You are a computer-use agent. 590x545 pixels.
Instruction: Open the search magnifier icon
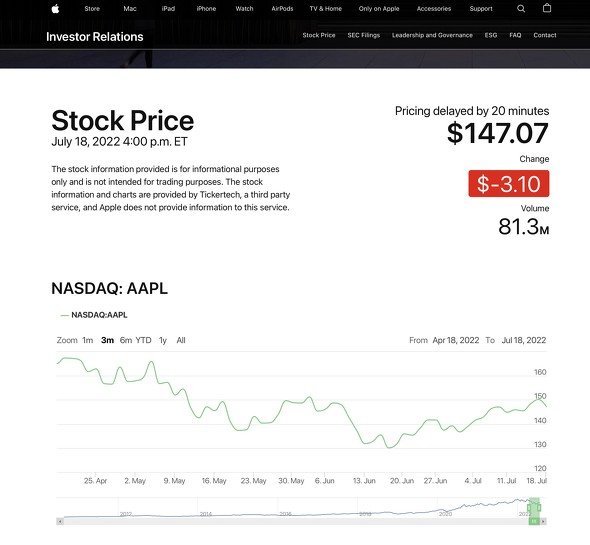click(521, 8)
